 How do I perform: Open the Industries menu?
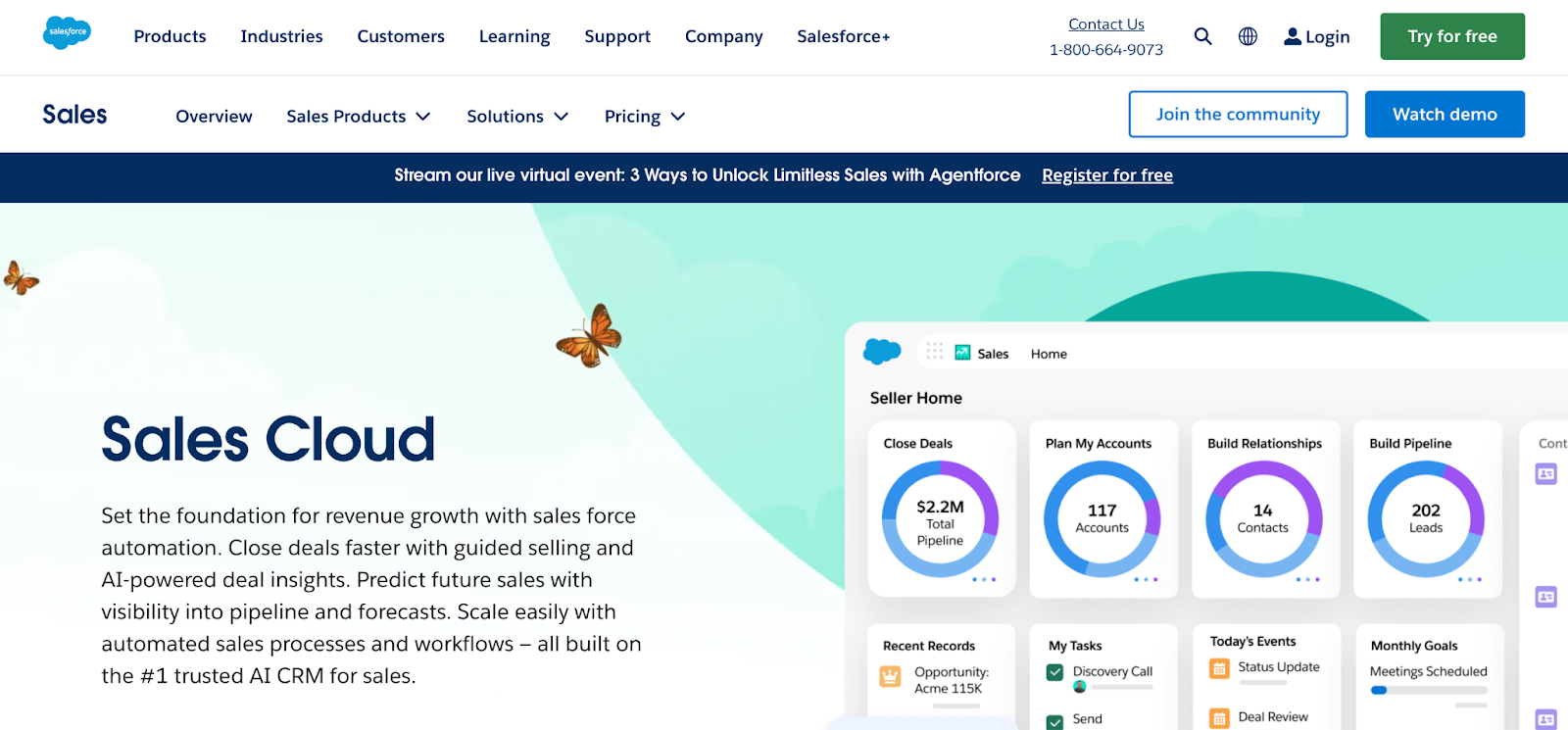tap(281, 36)
